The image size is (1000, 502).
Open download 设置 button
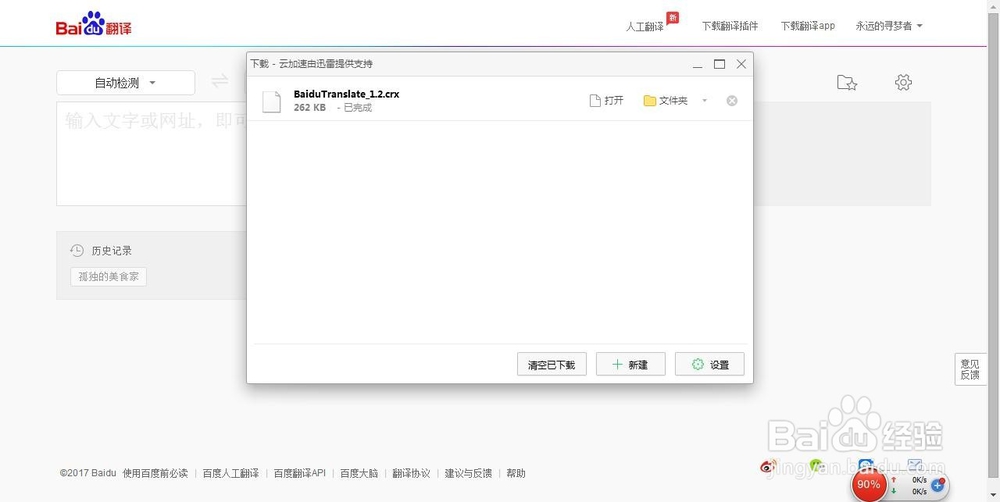click(x=710, y=364)
